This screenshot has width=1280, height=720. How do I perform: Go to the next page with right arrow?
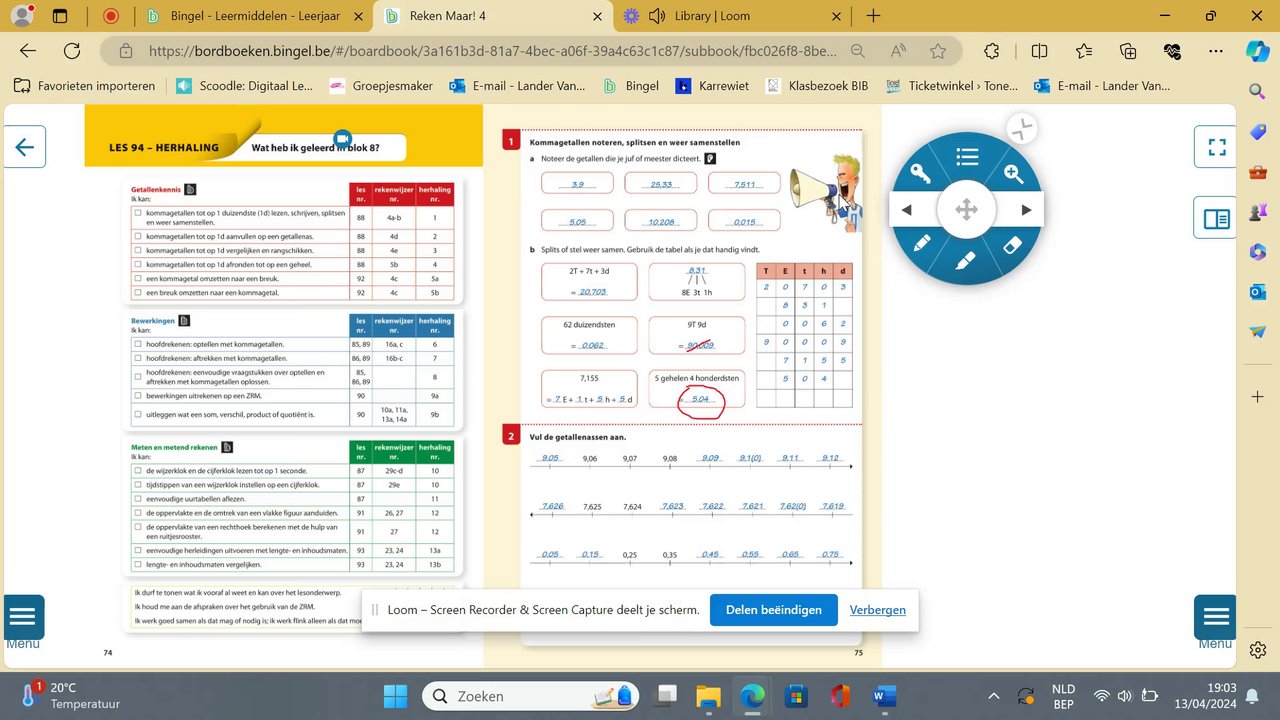1026,210
